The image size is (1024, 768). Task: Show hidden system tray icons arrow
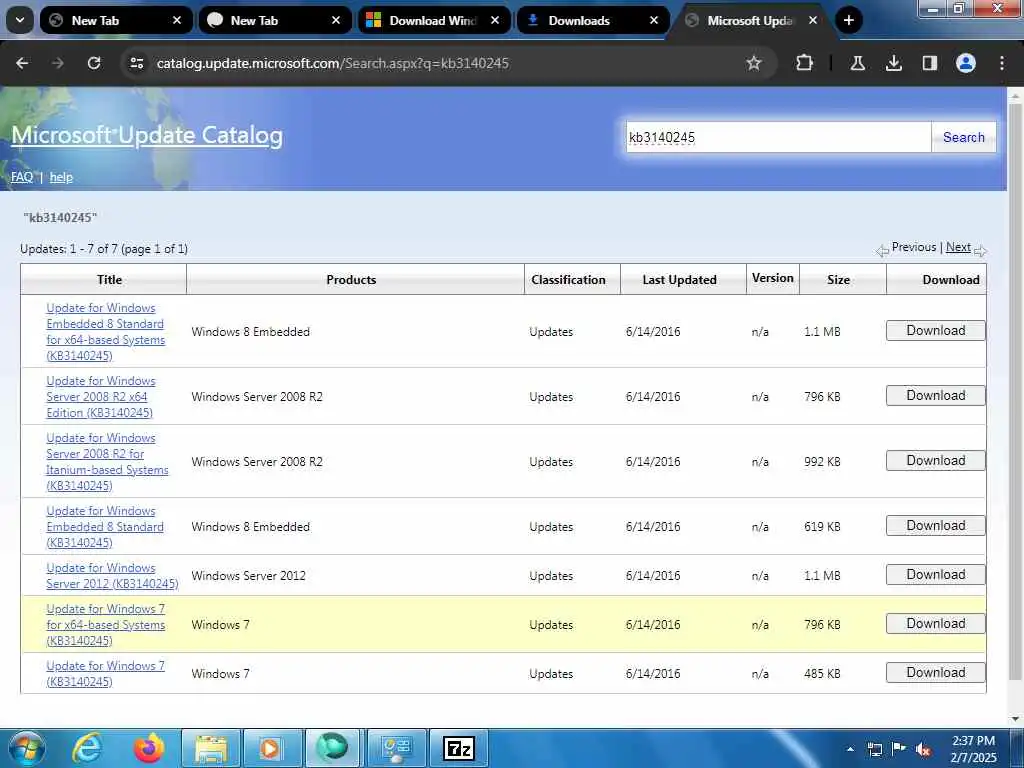850,749
